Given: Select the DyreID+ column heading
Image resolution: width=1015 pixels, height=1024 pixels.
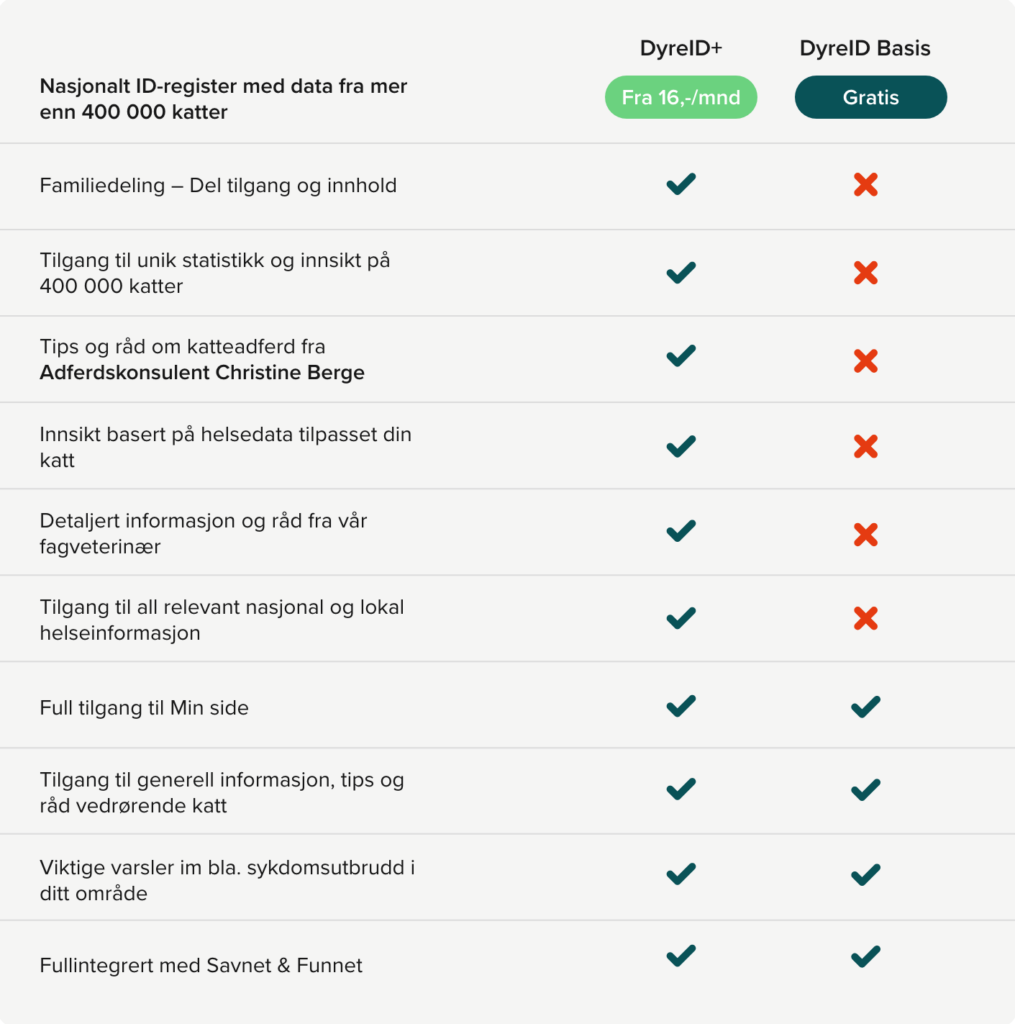Looking at the screenshot, I should point(681,48).
